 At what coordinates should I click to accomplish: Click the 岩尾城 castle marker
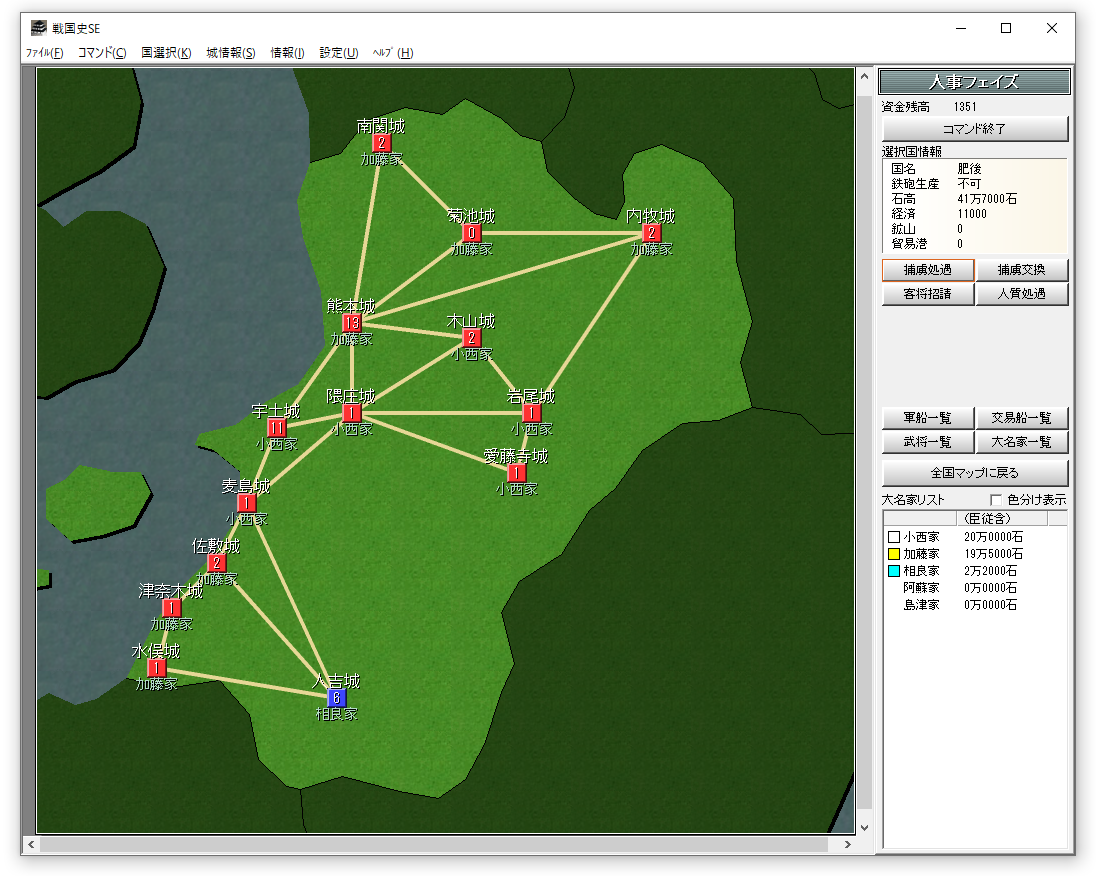point(531,413)
